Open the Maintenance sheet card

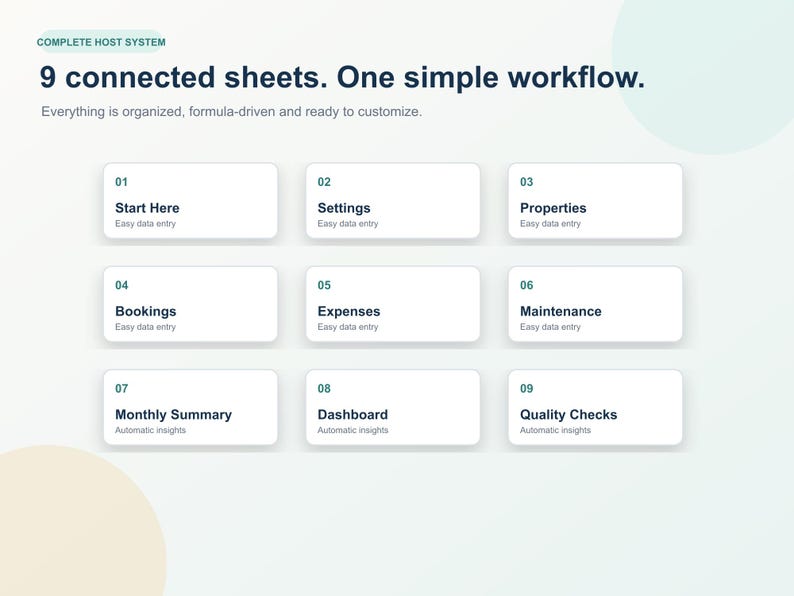click(x=596, y=304)
